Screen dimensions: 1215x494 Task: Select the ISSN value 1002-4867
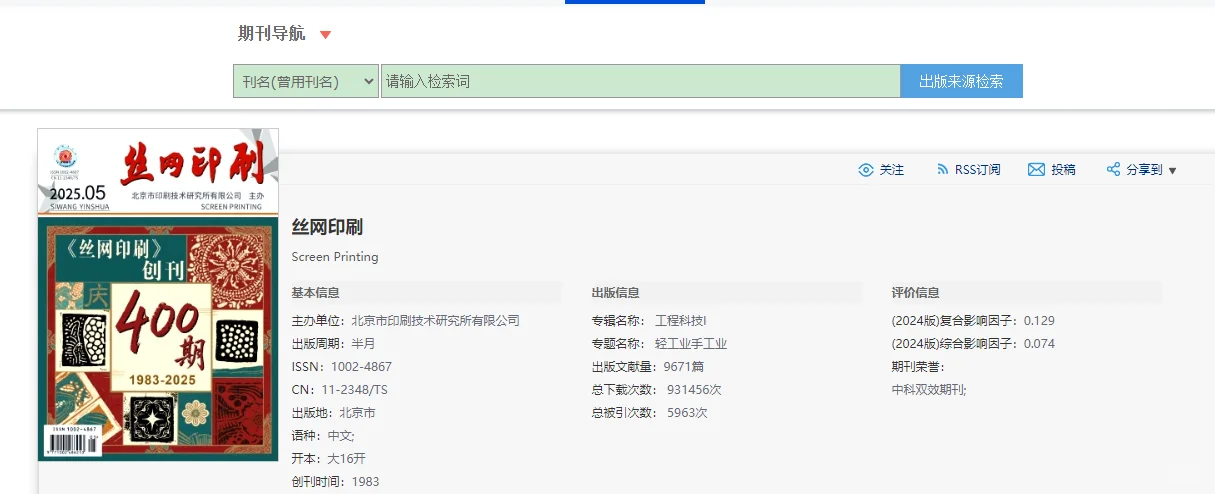[x=362, y=367]
